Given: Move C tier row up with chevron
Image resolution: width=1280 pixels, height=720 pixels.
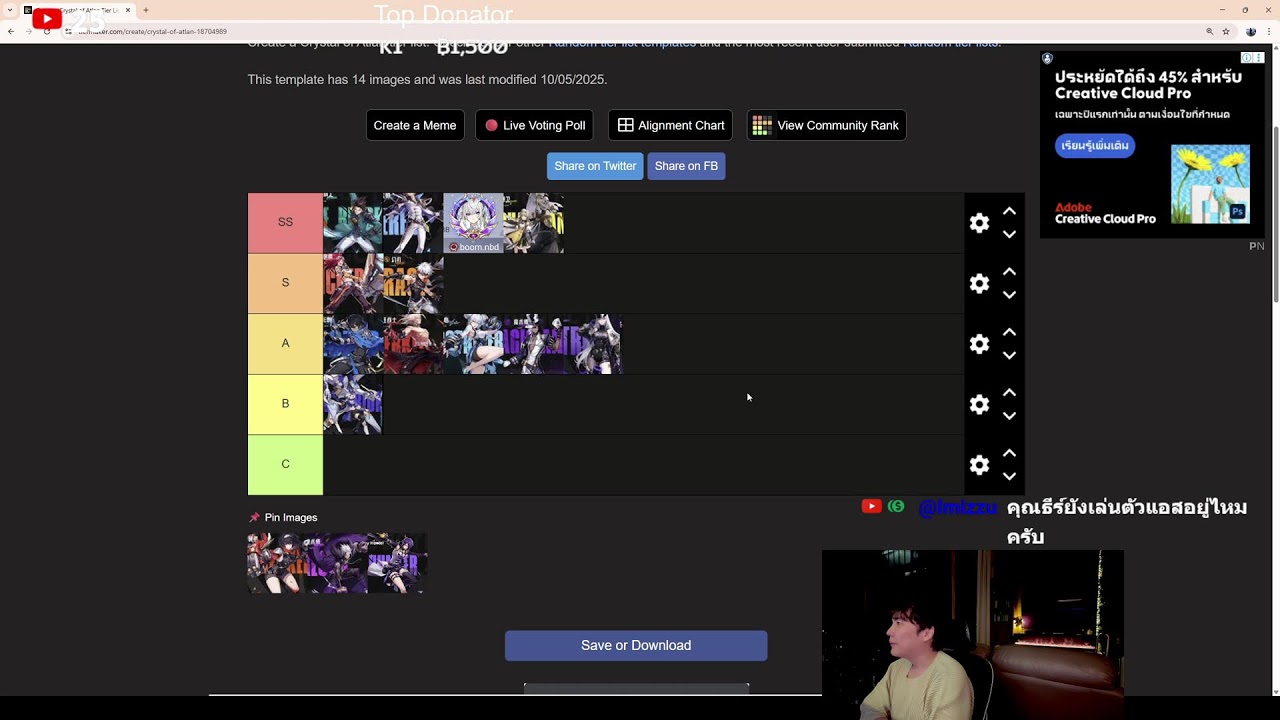Looking at the screenshot, I should tap(1009, 453).
